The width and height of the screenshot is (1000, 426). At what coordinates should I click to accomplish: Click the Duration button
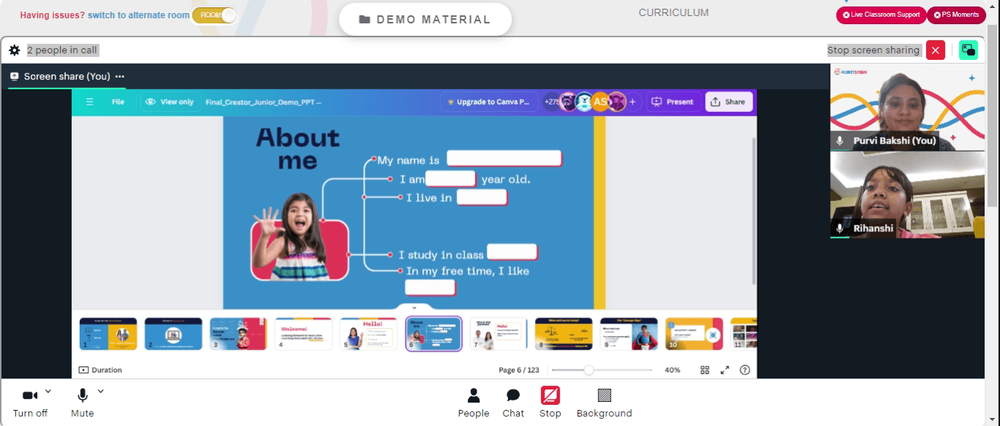point(100,370)
